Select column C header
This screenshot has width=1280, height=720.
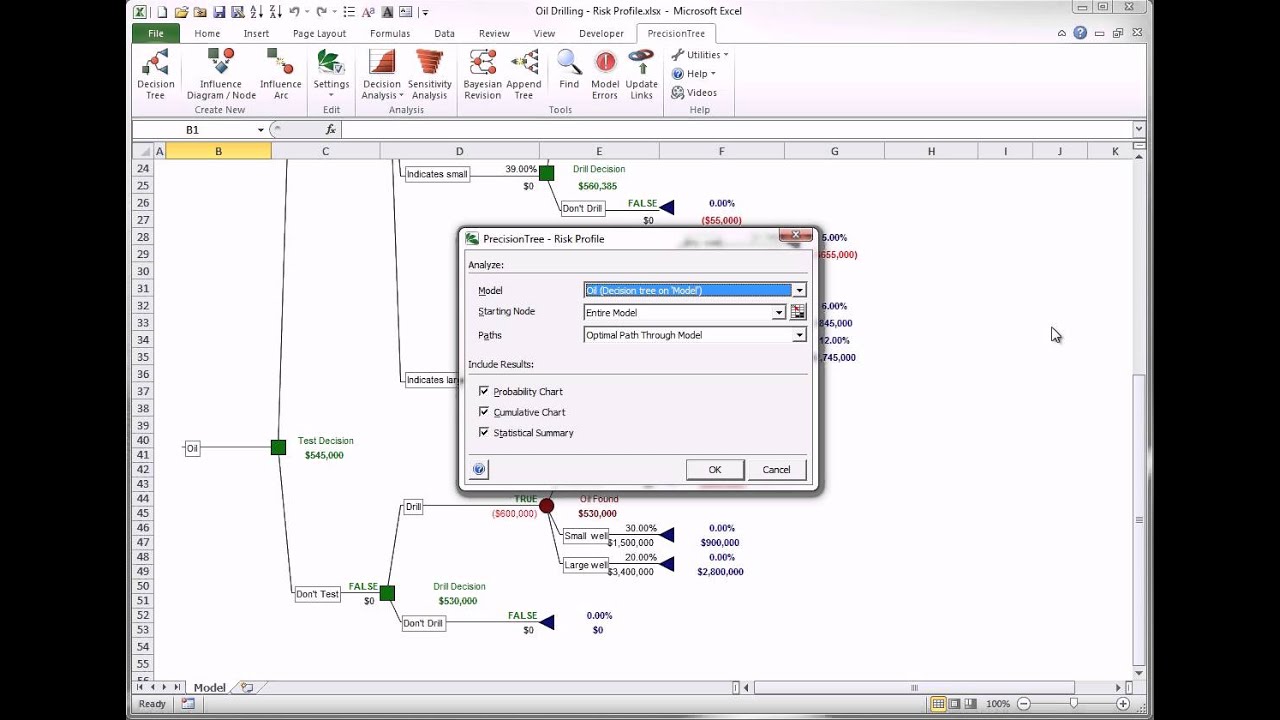click(325, 151)
